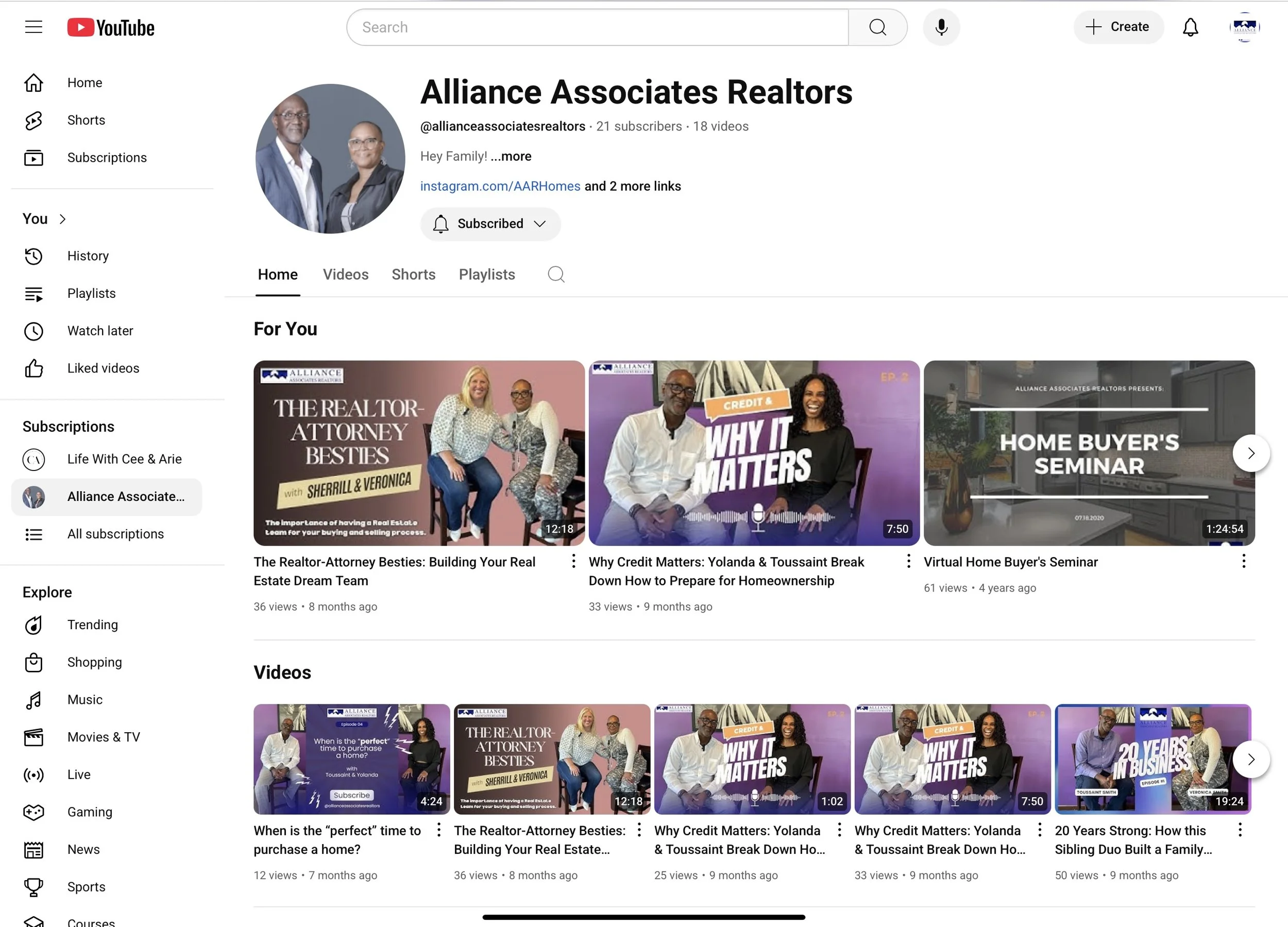Open options for 20 Years Strong video
The width and height of the screenshot is (1288, 927).
[1240, 830]
